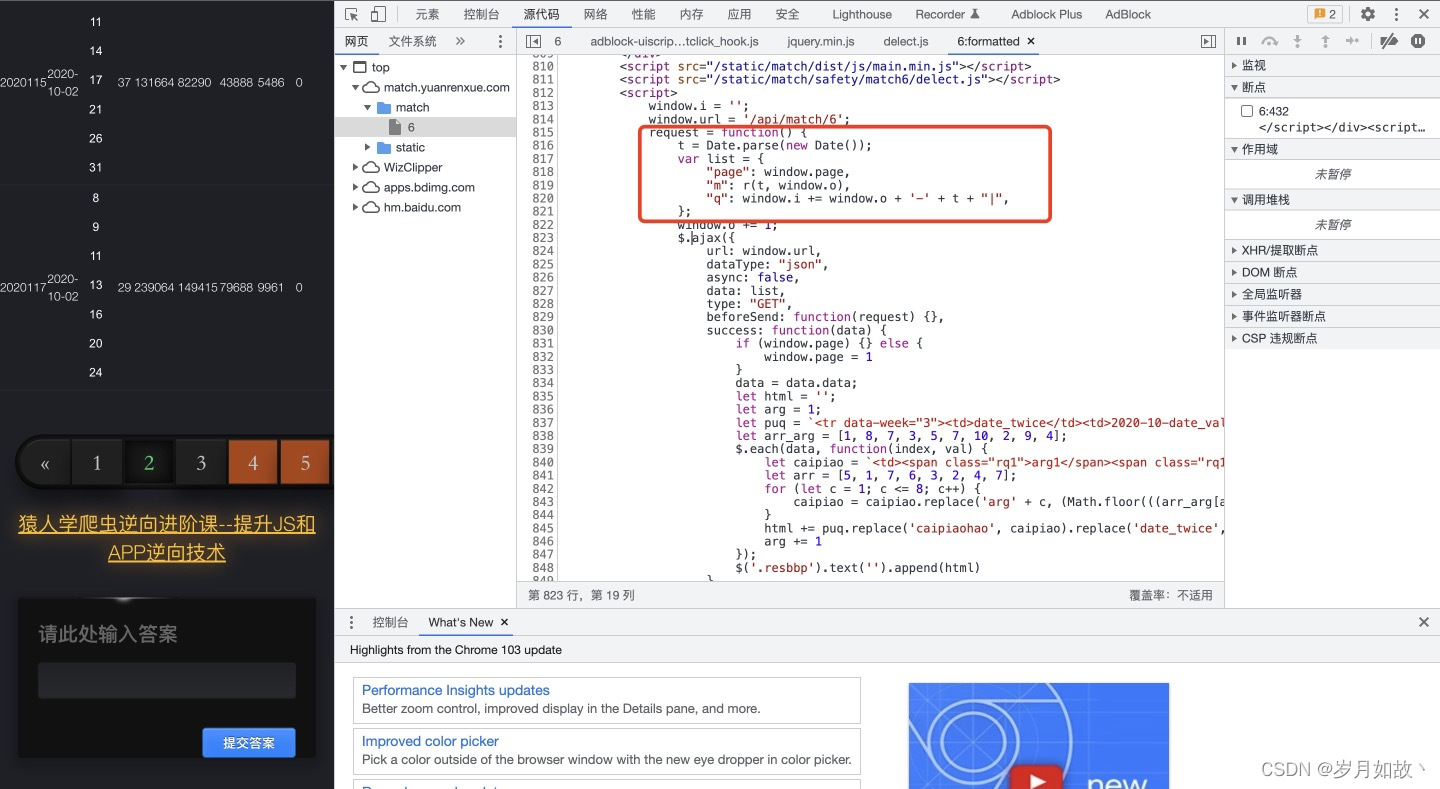1440x789 pixels.
Task: Switch to the 控制台 panel tab
Action: (481, 14)
